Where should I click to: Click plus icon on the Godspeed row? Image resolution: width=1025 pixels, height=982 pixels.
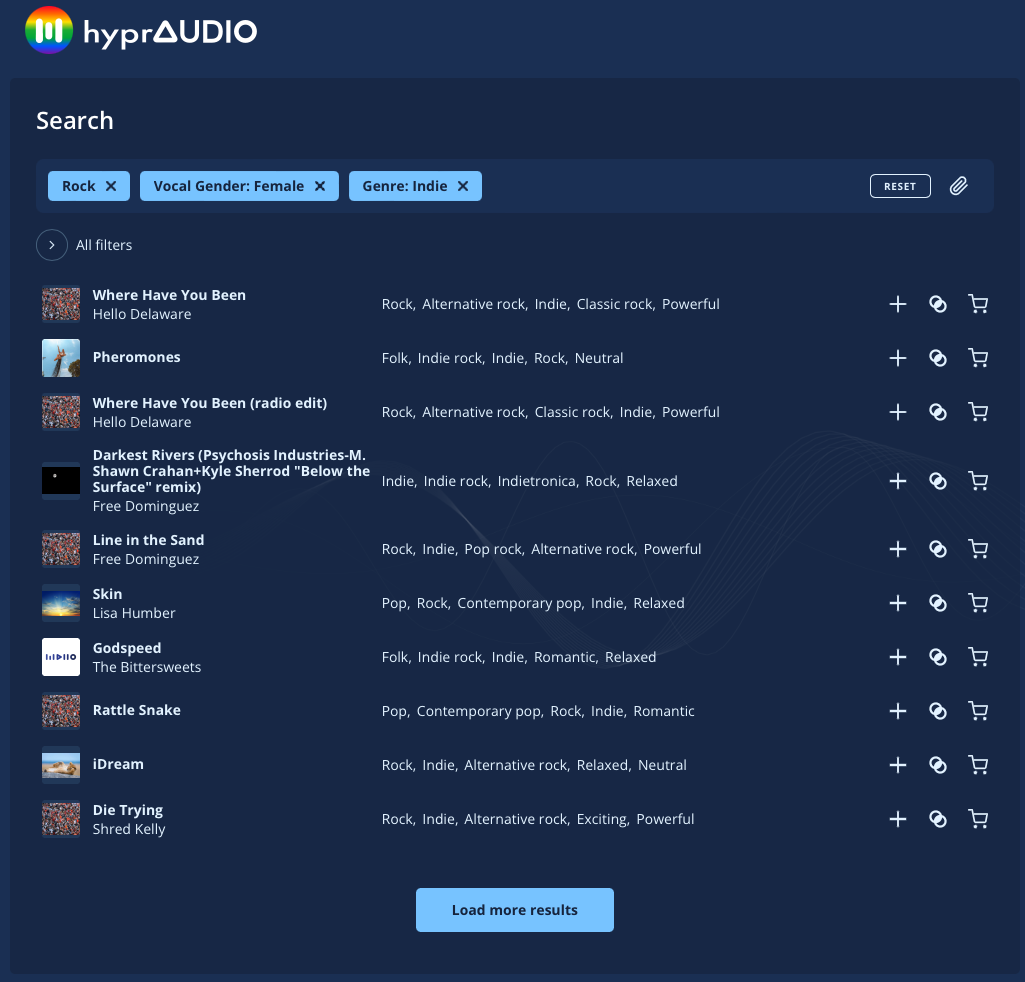(x=898, y=657)
